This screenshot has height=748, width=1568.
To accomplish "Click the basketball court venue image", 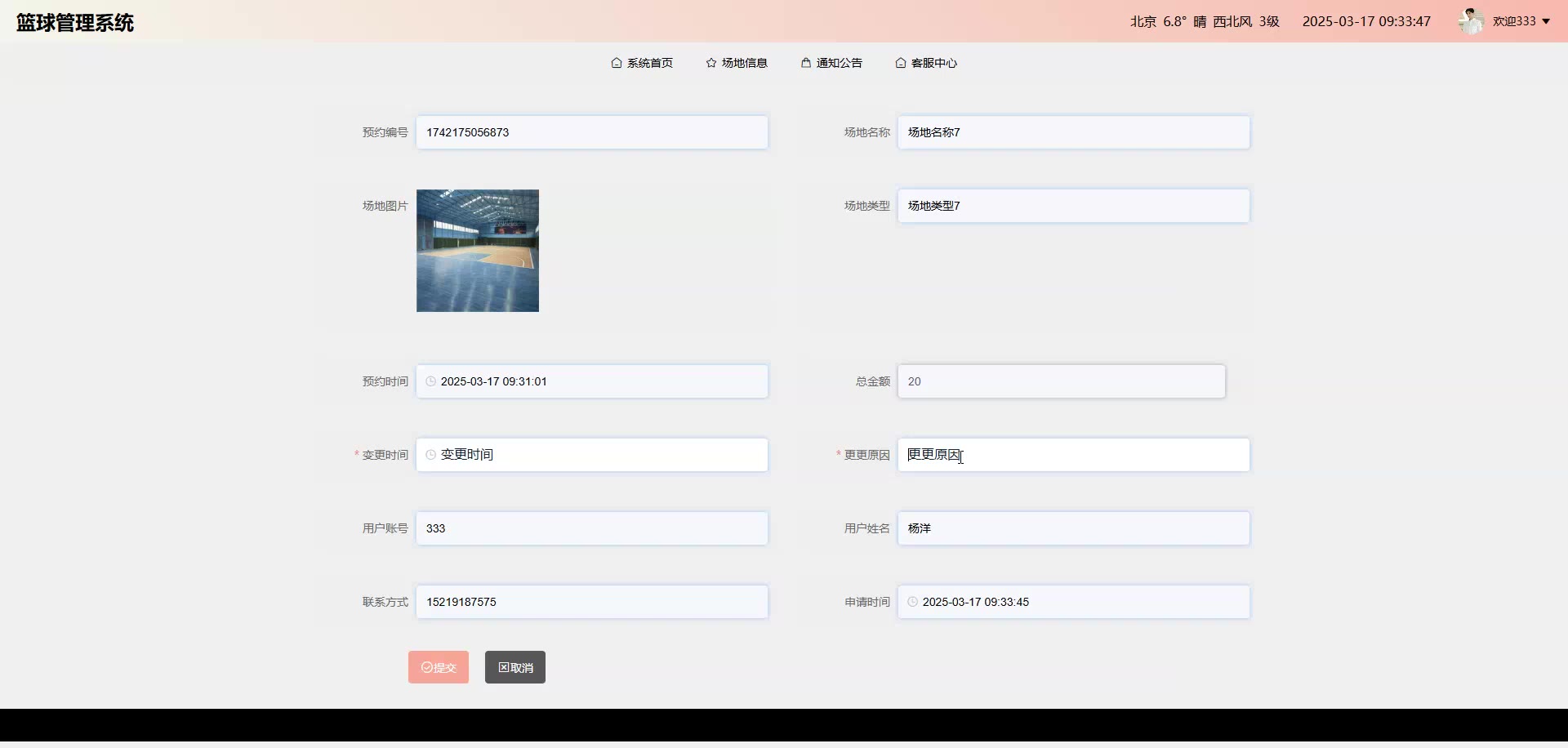I will point(478,251).
